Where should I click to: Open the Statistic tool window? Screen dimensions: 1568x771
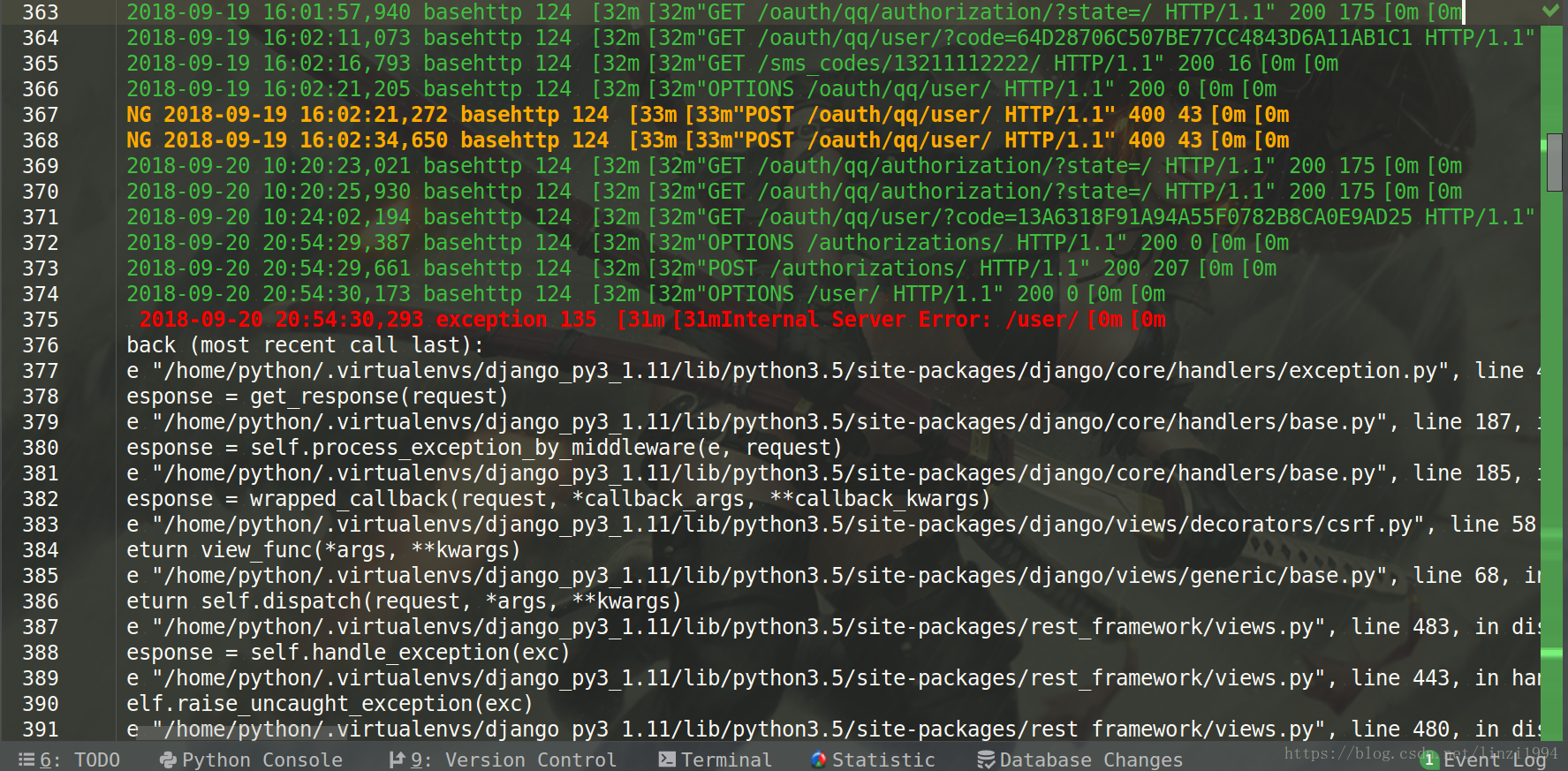click(873, 760)
